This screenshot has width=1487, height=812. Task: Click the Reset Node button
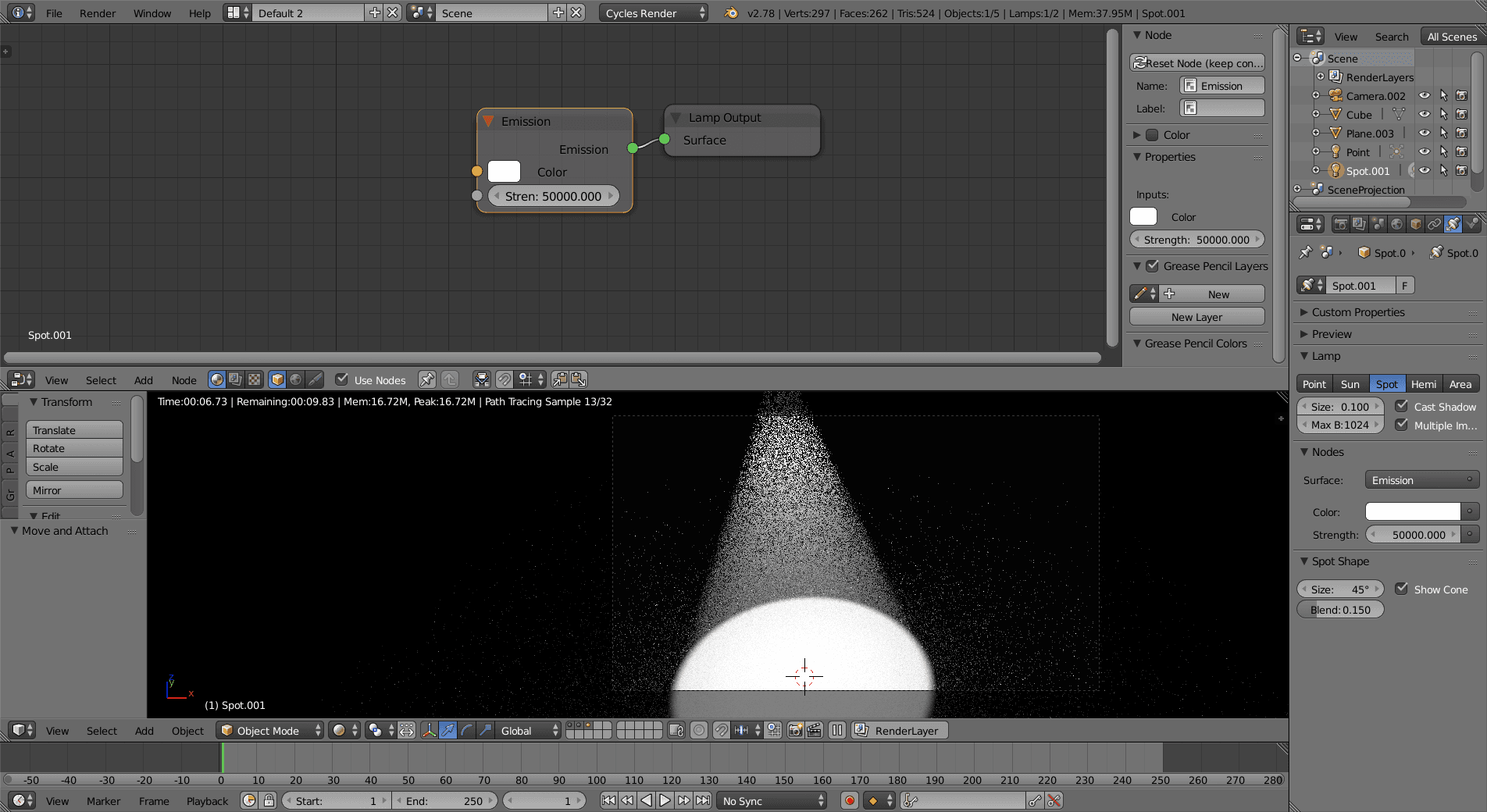(x=1196, y=63)
